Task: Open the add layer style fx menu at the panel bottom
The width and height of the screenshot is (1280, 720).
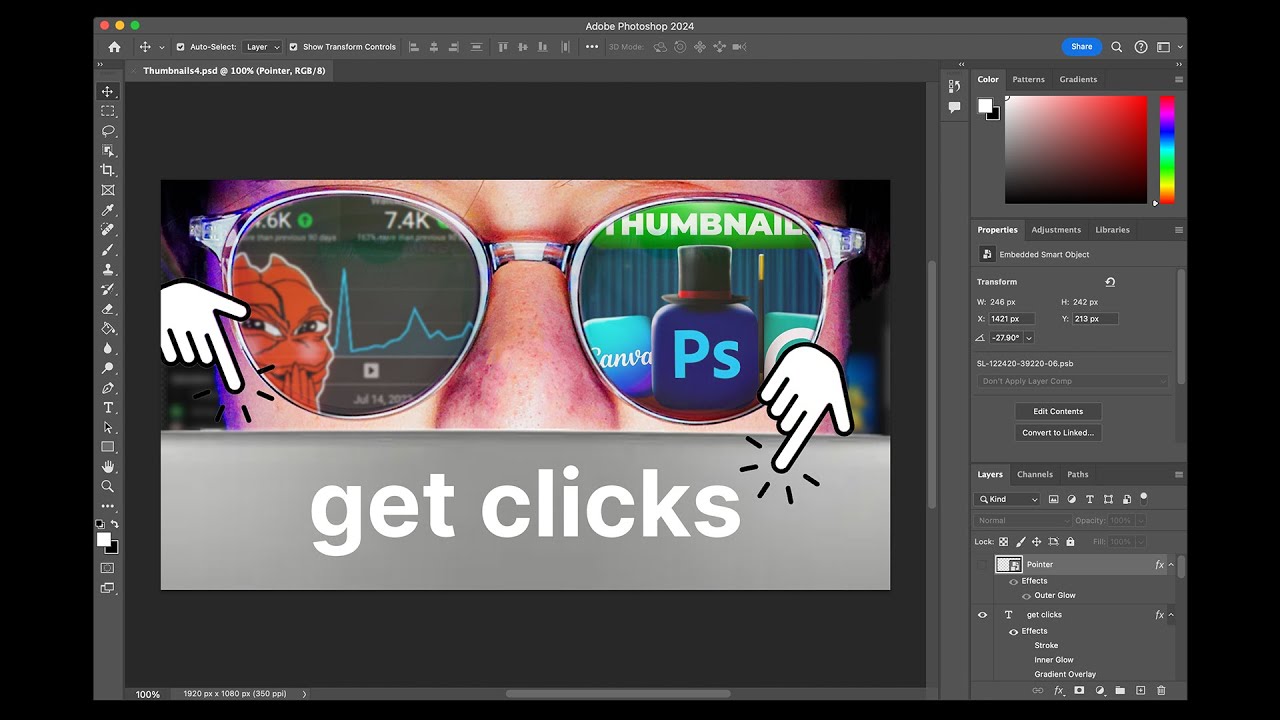Action: click(x=1058, y=690)
